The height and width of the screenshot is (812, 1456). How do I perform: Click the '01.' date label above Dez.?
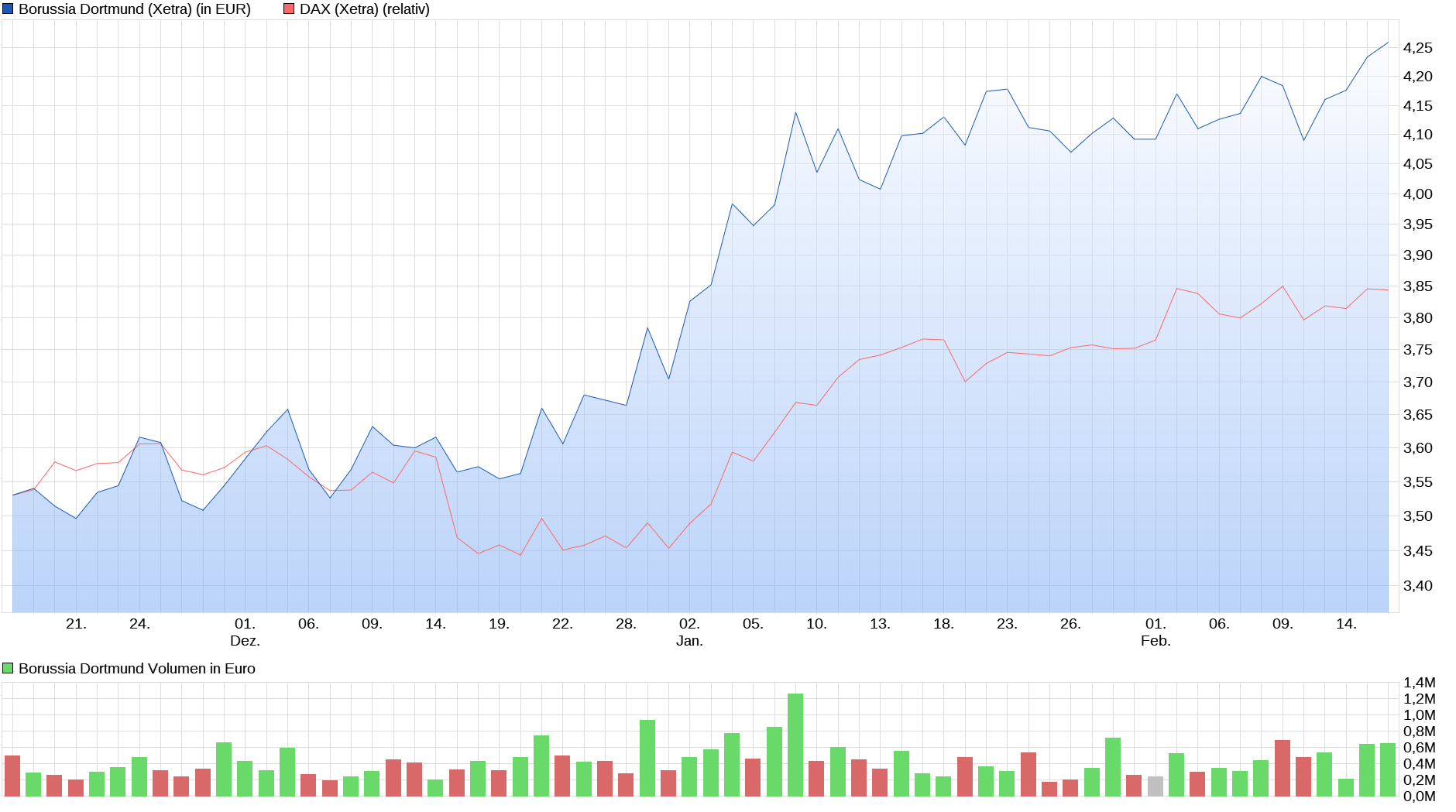pyautogui.click(x=245, y=624)
